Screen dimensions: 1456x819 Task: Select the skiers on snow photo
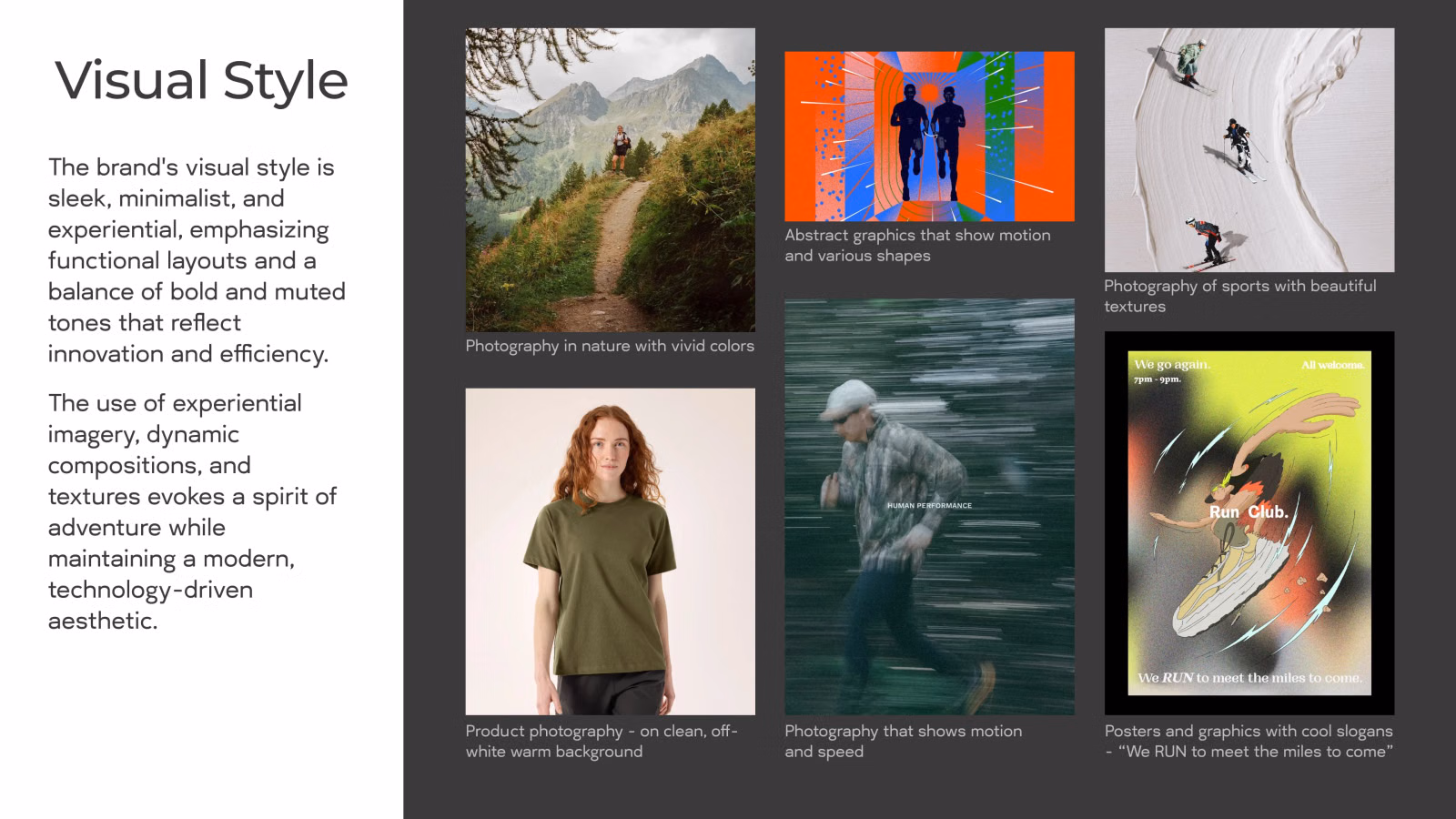click(1249, 150)
